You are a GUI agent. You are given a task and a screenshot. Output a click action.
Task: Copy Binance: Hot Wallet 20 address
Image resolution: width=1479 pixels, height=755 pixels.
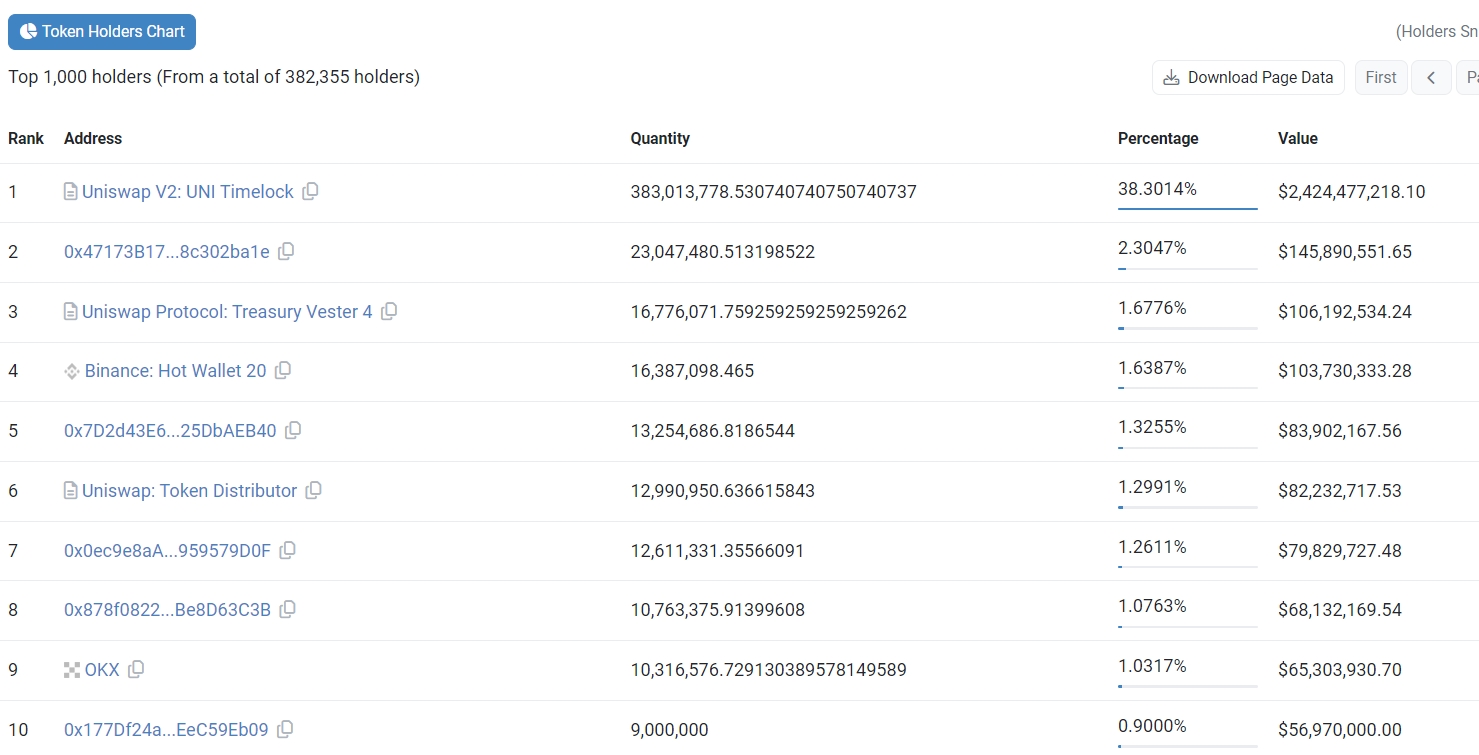(x=283, y=370)
